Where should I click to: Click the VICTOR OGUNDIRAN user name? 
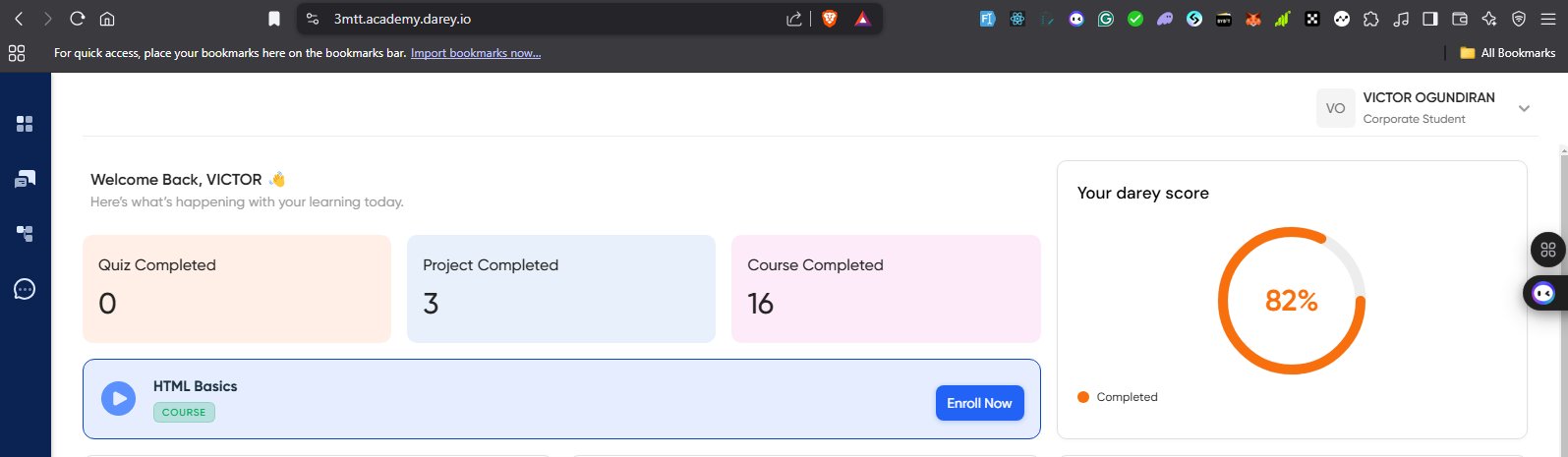tap(1428, 97)
